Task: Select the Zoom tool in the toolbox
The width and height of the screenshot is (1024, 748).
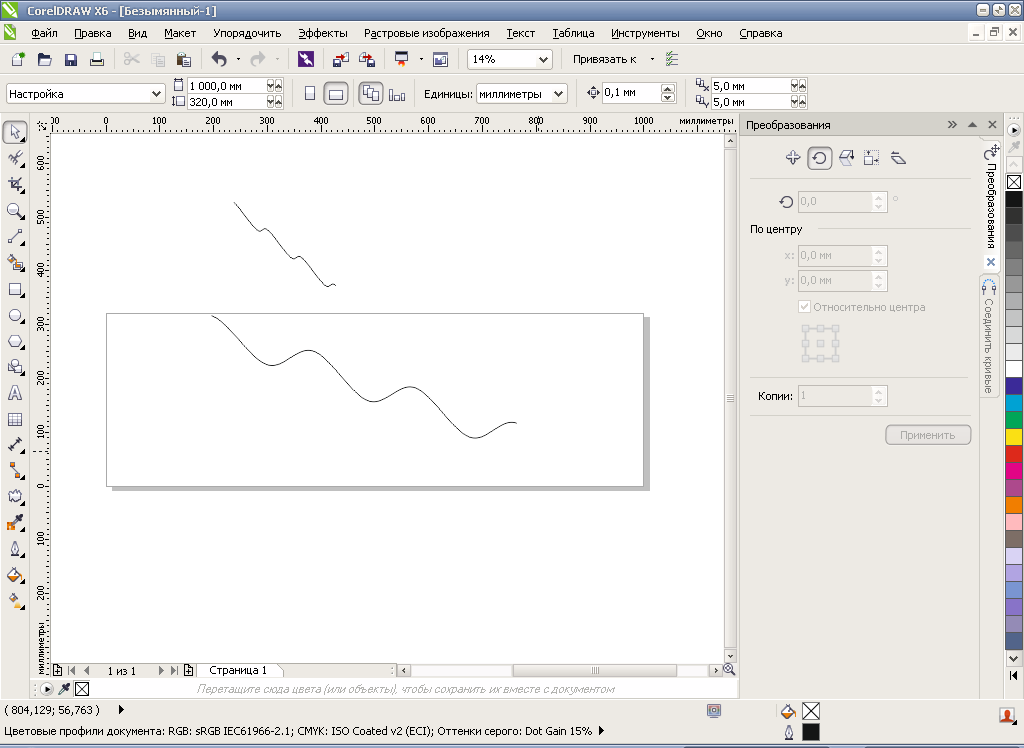Action: [x=15, y=211]
